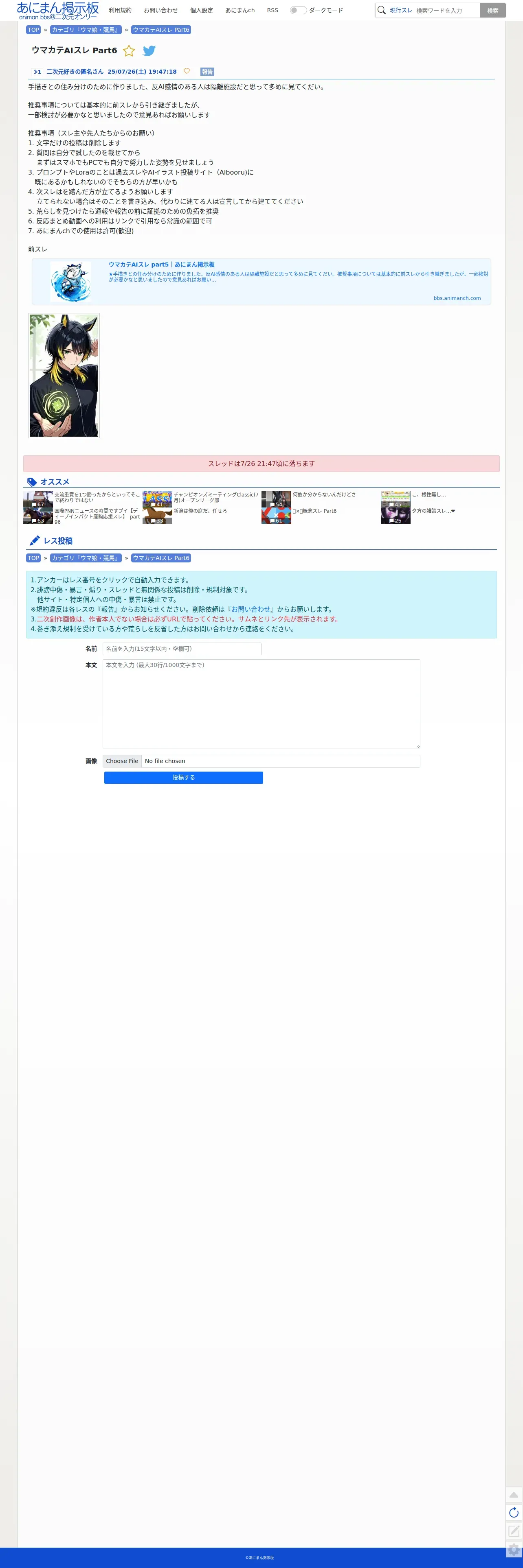Focus the 本文 message textarea
523x1568 pixels.
[x=261, y=704]
